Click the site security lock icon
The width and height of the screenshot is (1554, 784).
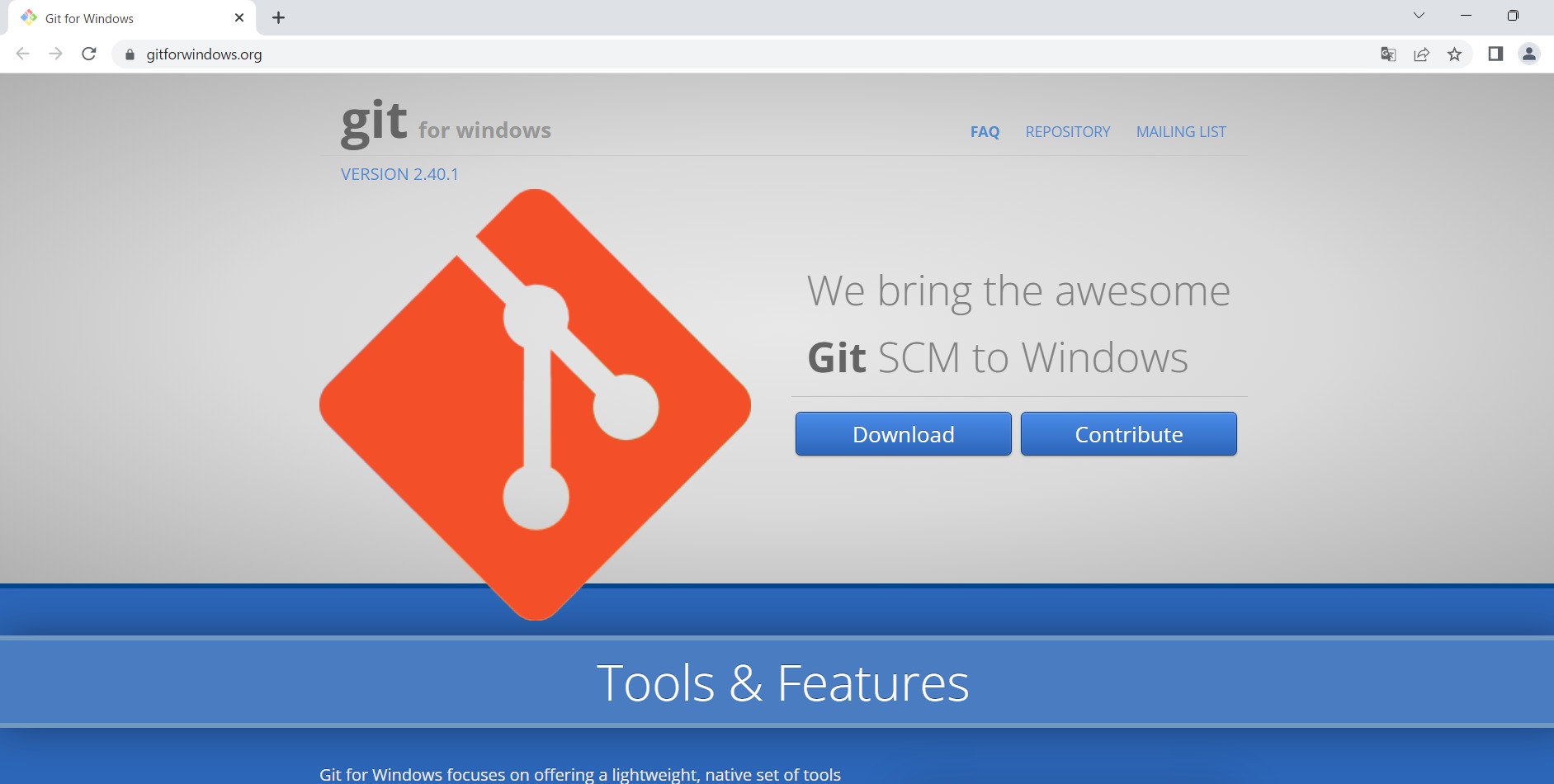pos(129,54)
